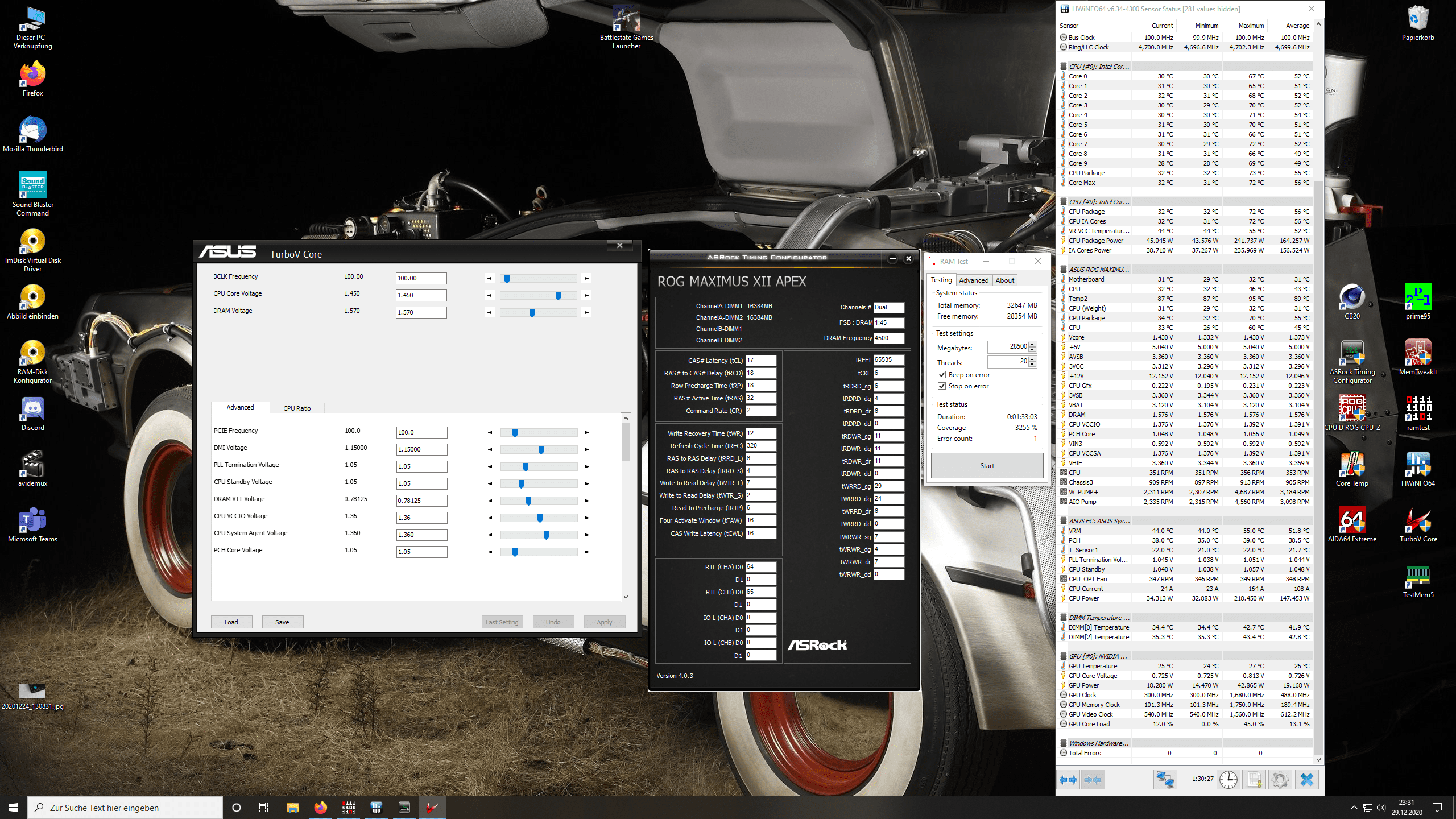Launch avidemux from desktop
Viewport: 1456px width, 819px height.
click(x=32, y=469)
